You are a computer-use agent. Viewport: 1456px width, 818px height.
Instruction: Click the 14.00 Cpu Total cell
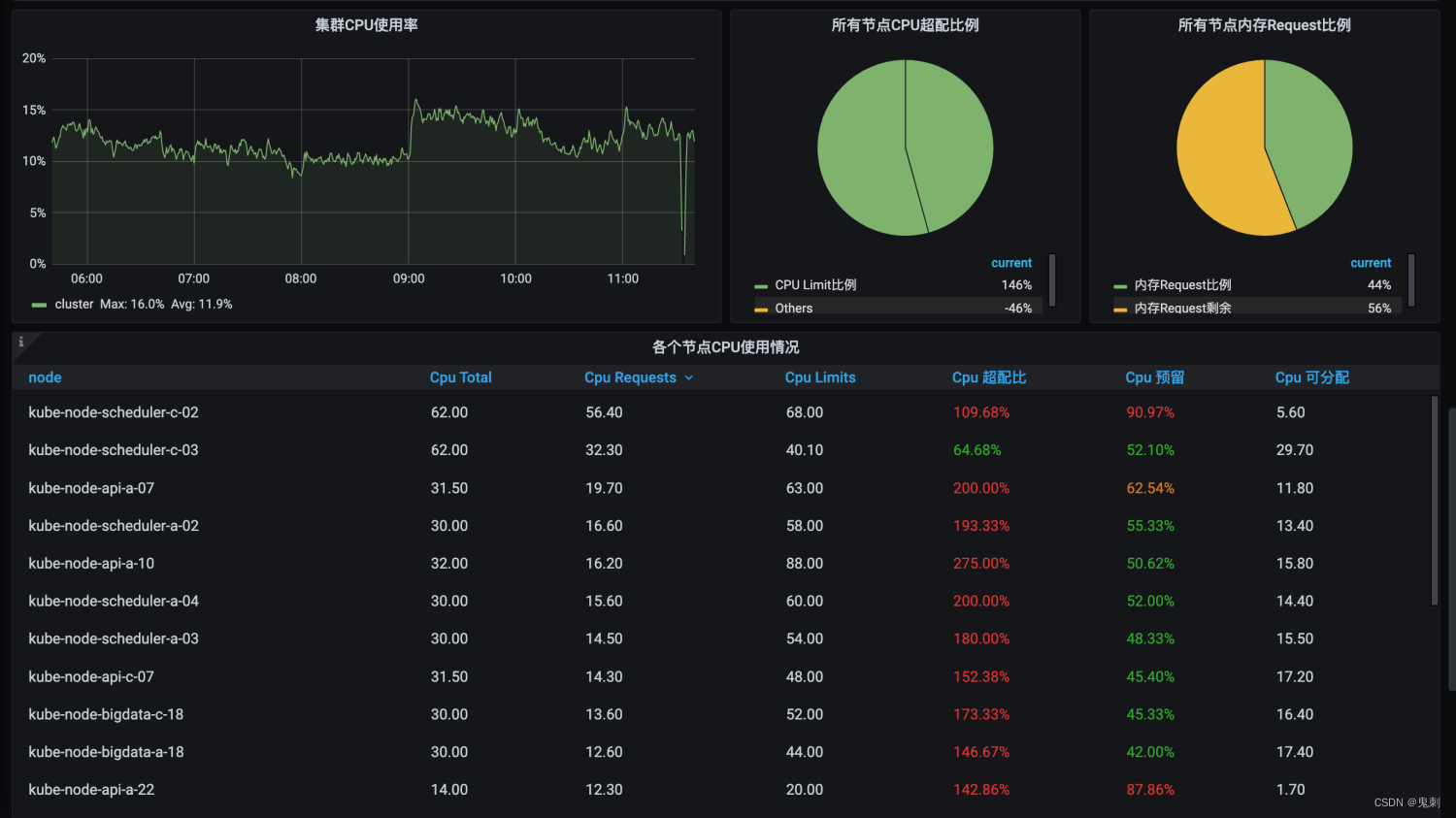[449, 790]
